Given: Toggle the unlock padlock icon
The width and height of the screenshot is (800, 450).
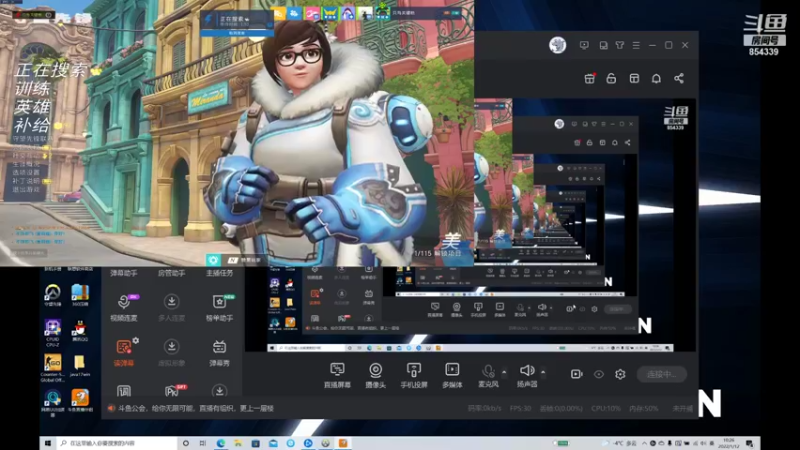Looking at the screenshot, I should coord(611,78).
